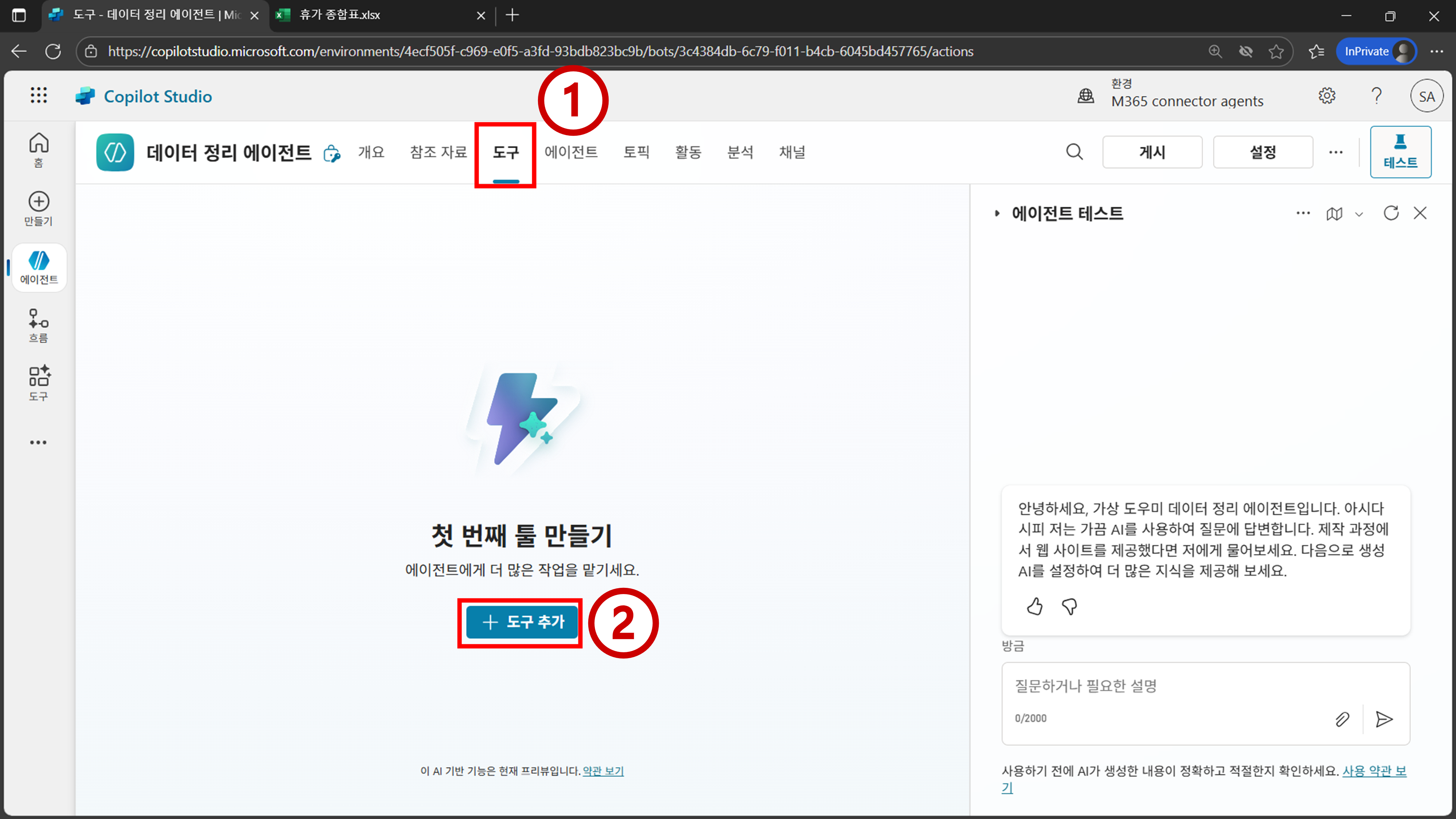Click the 도구 추가 button
This screenshot has height=819, width=1456.
pos(522,622)
